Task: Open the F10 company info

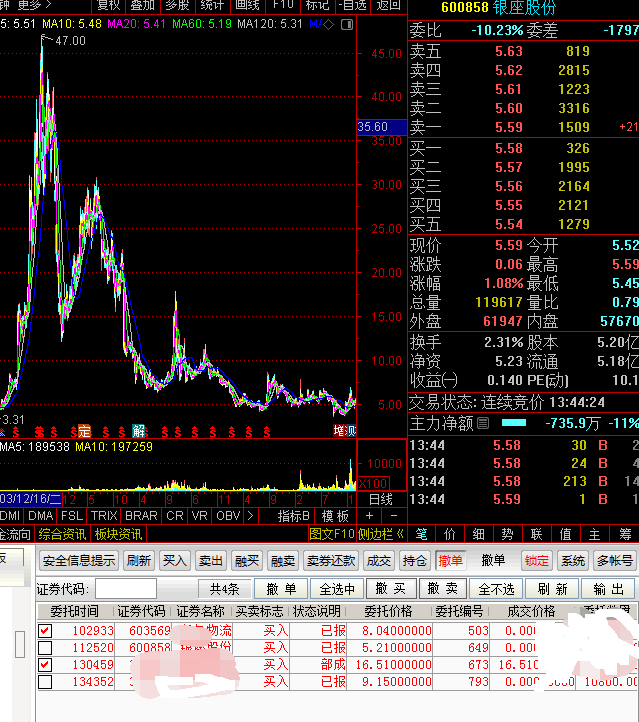Action: click(x=283, y=5)
